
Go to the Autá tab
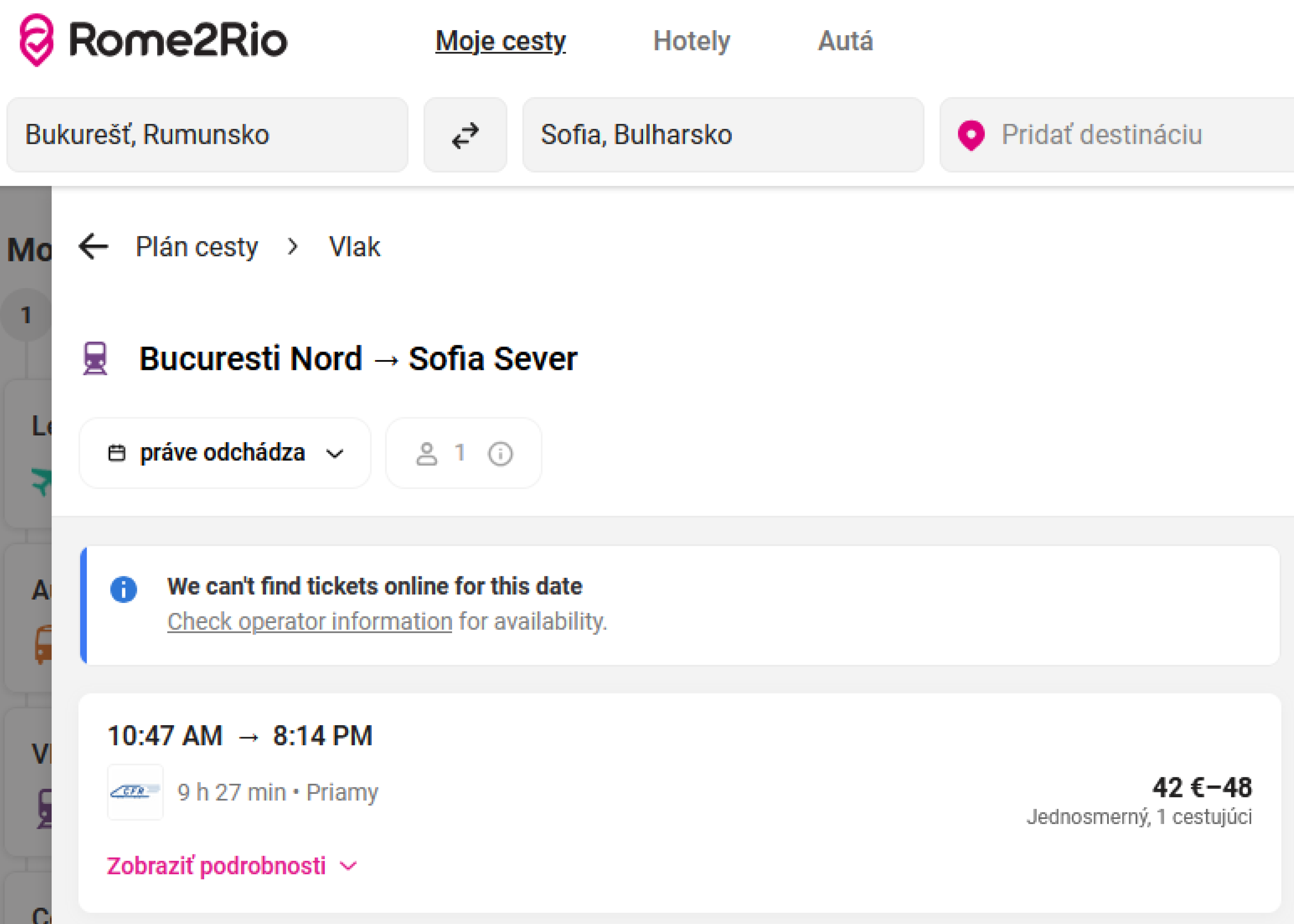[845, 41]
